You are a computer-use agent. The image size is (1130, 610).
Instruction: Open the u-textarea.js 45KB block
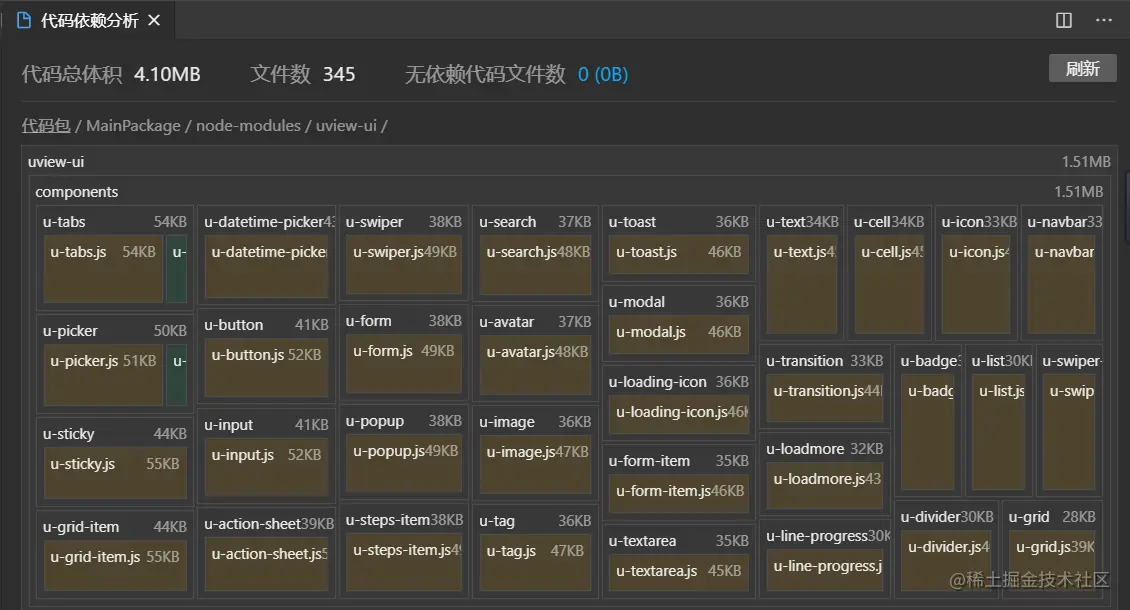tap(679, 574)
